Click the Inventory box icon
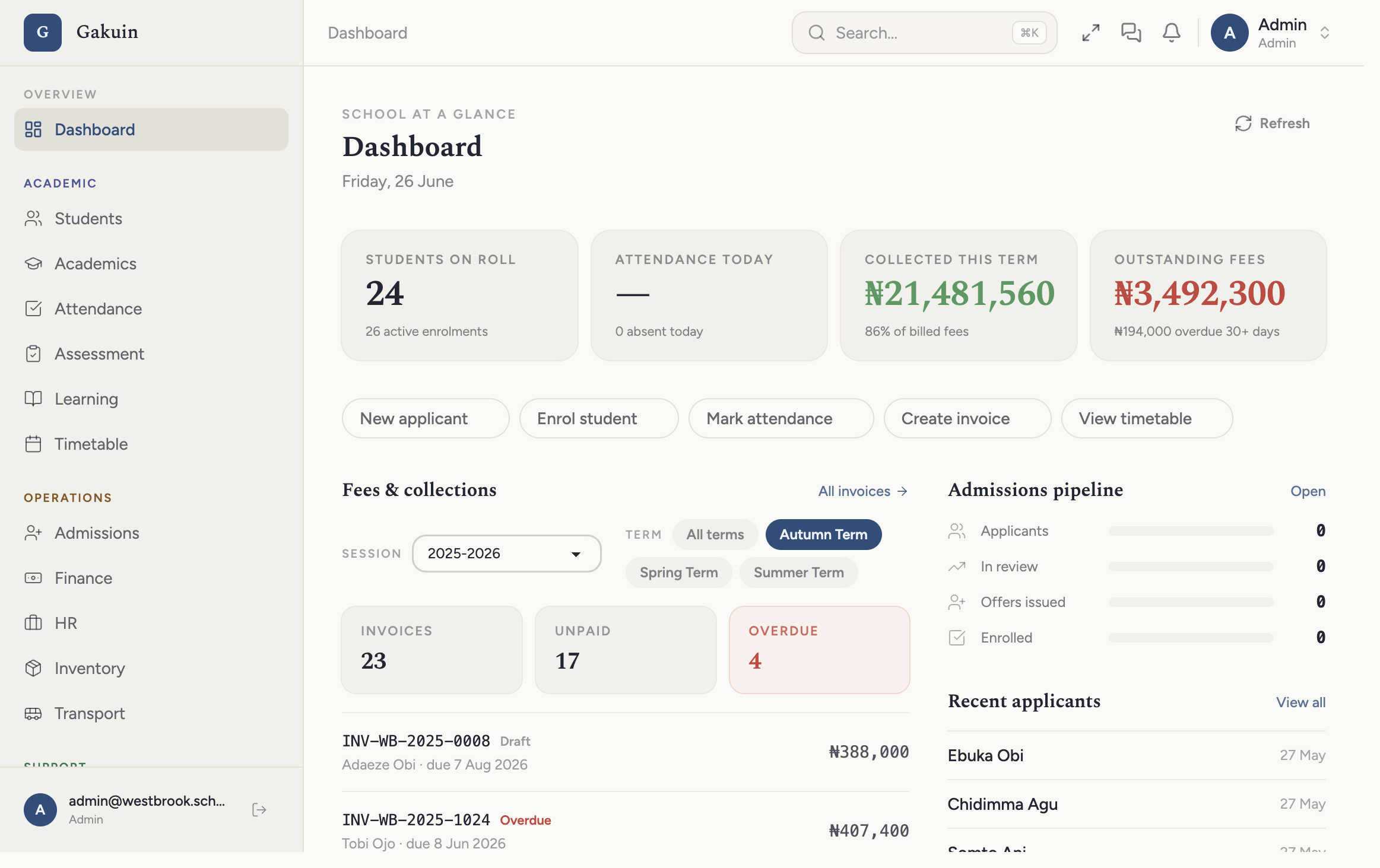The height and width of the screenshot is (868, 1380). click(33, 668)
